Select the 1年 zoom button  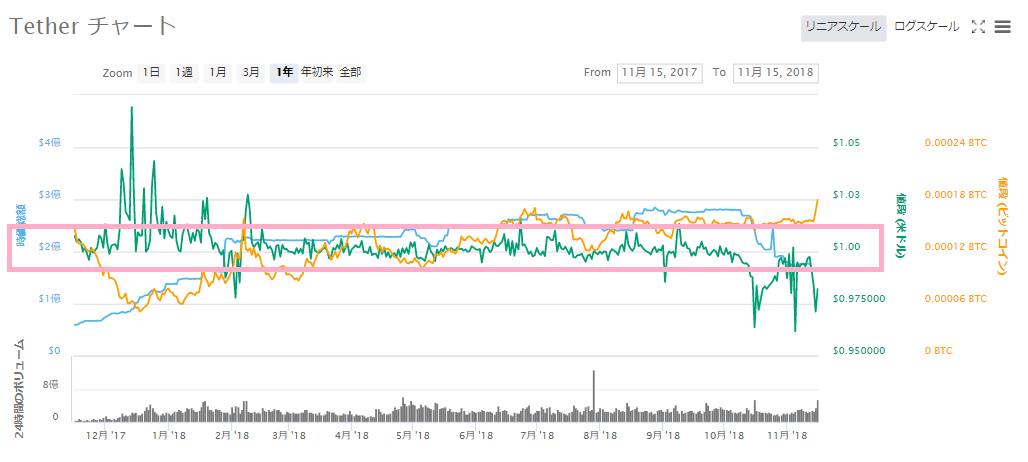pos(285,72)
